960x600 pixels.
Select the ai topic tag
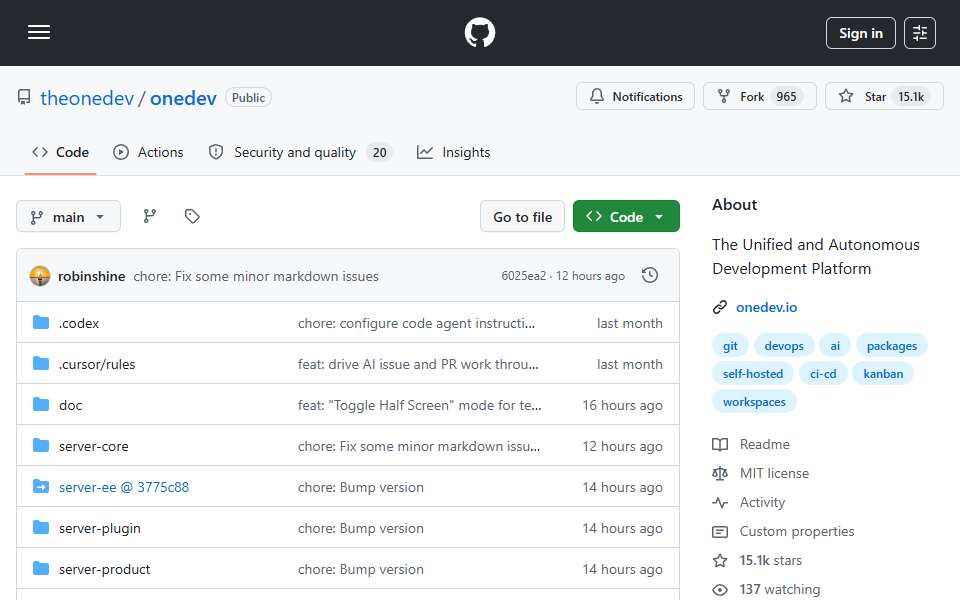click(834, 346)
